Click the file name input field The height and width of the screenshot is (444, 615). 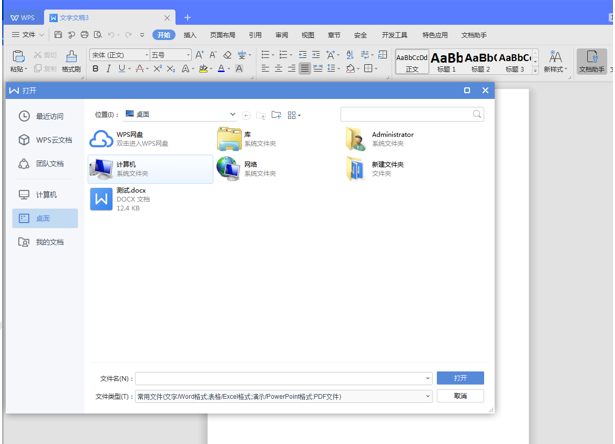279,378
